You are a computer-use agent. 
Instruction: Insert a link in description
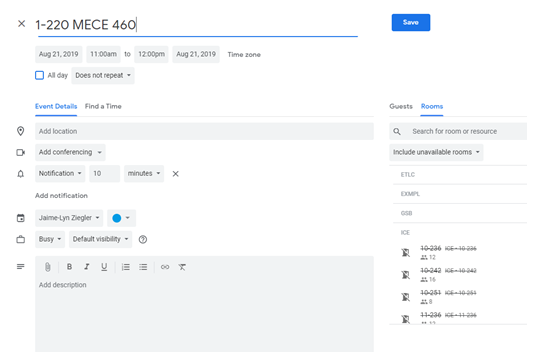[x=165, y=267]
